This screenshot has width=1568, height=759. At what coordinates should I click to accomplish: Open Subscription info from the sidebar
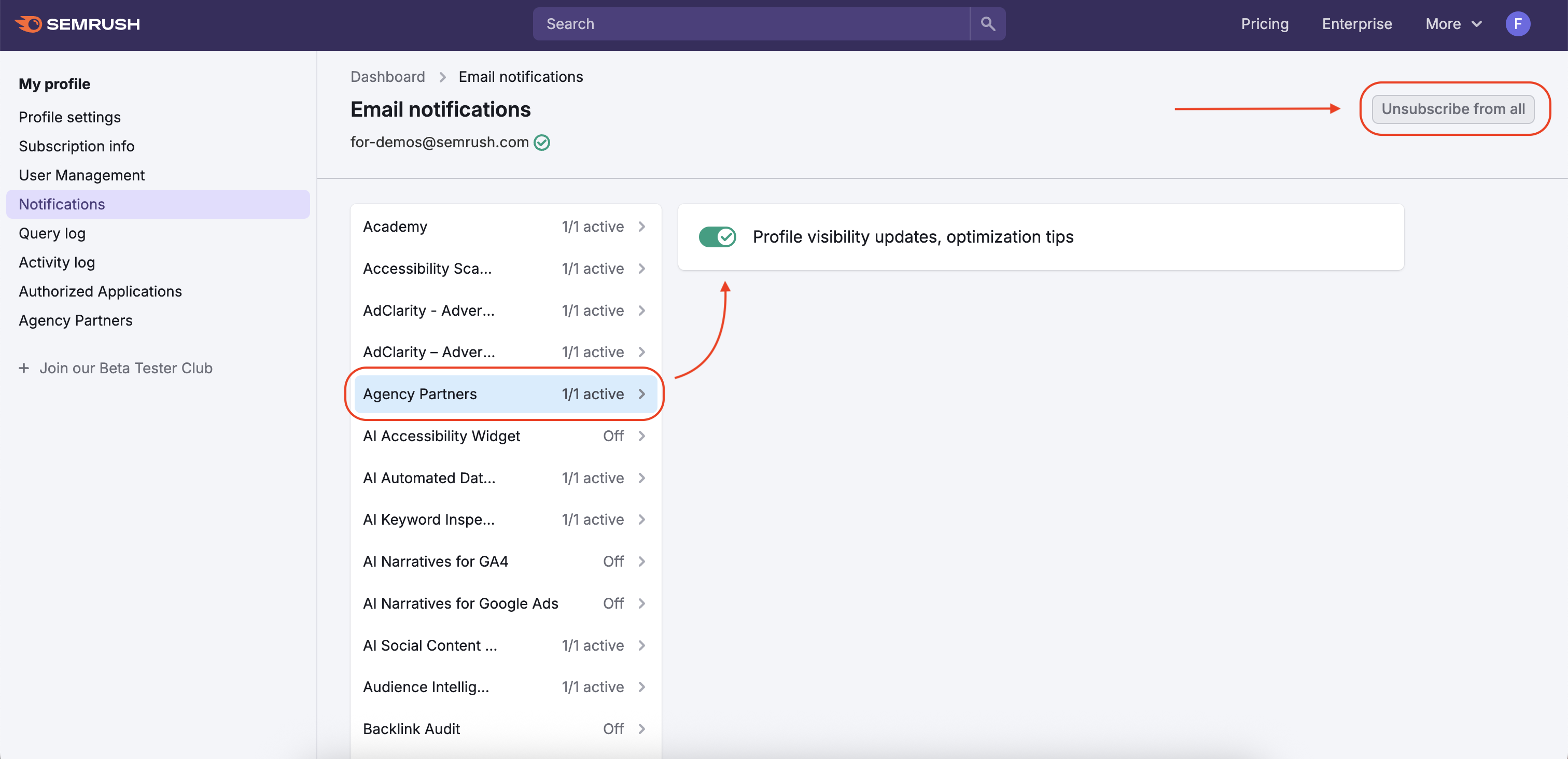pyautogui.click(x=76, y=146)
